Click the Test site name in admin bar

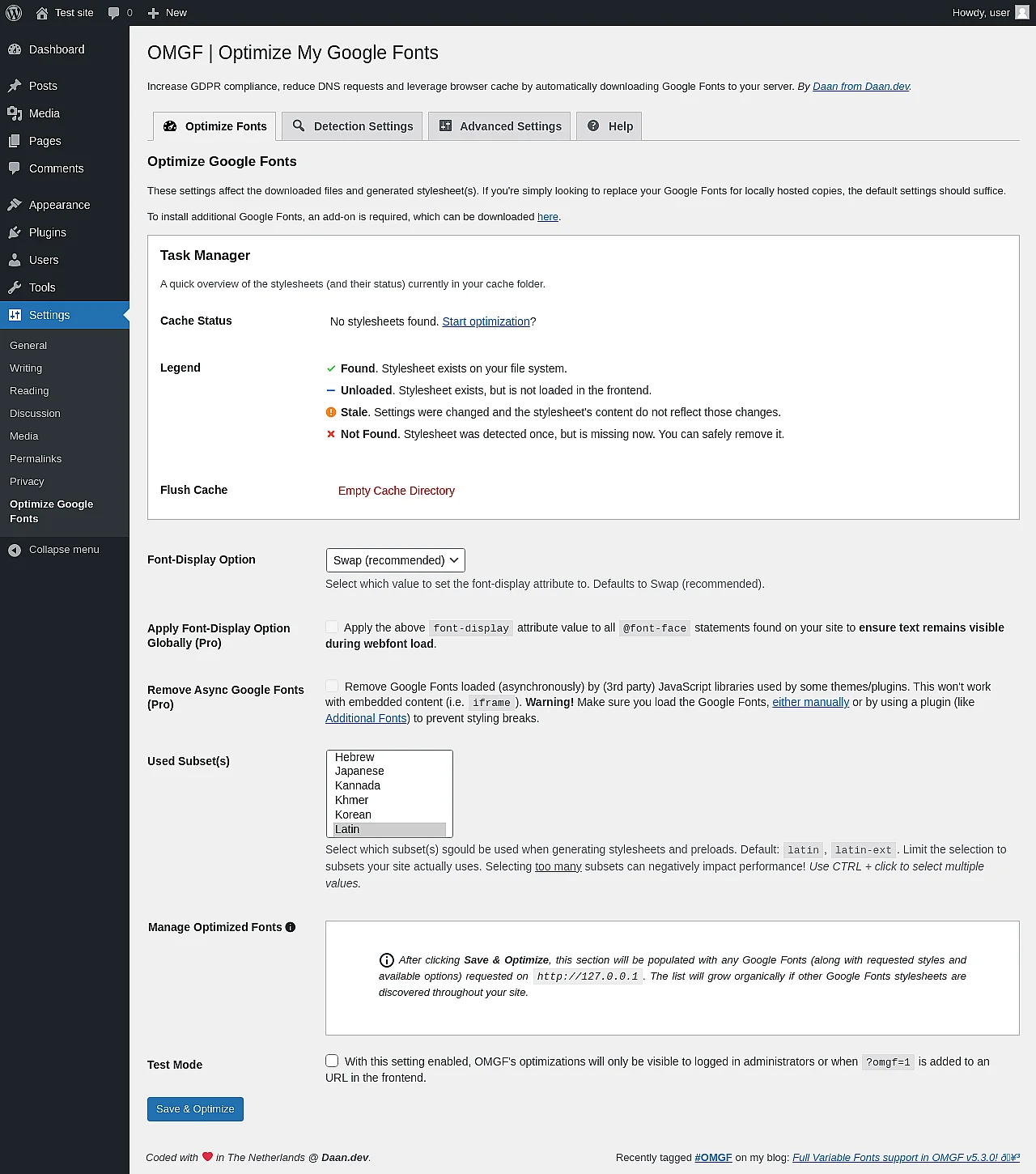click(74, 13)
